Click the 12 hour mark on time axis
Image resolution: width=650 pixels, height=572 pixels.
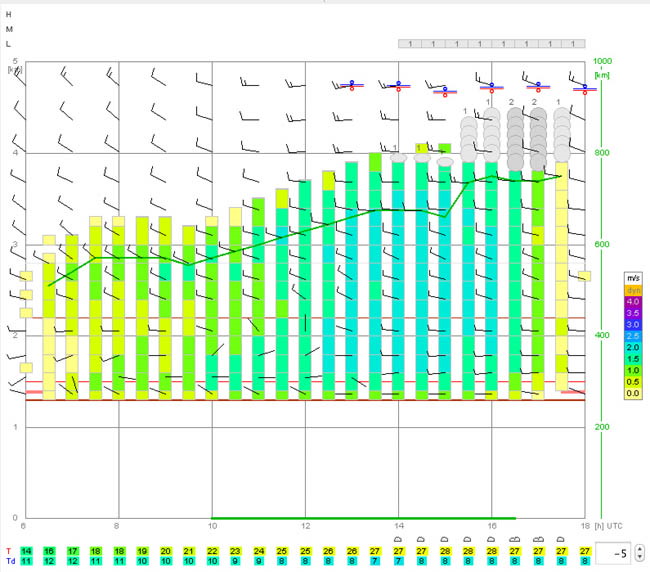pyautogui.click(x=306, y=526)
